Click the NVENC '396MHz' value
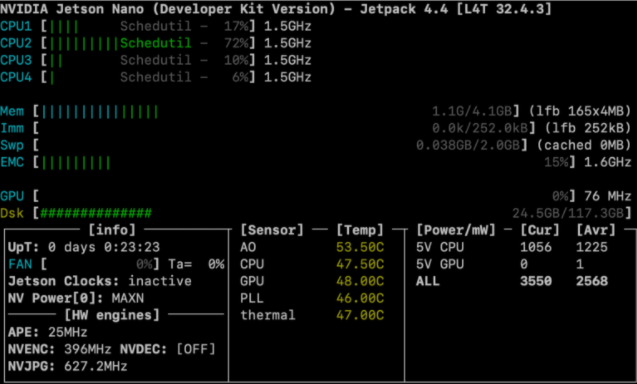 coord(88,349)
